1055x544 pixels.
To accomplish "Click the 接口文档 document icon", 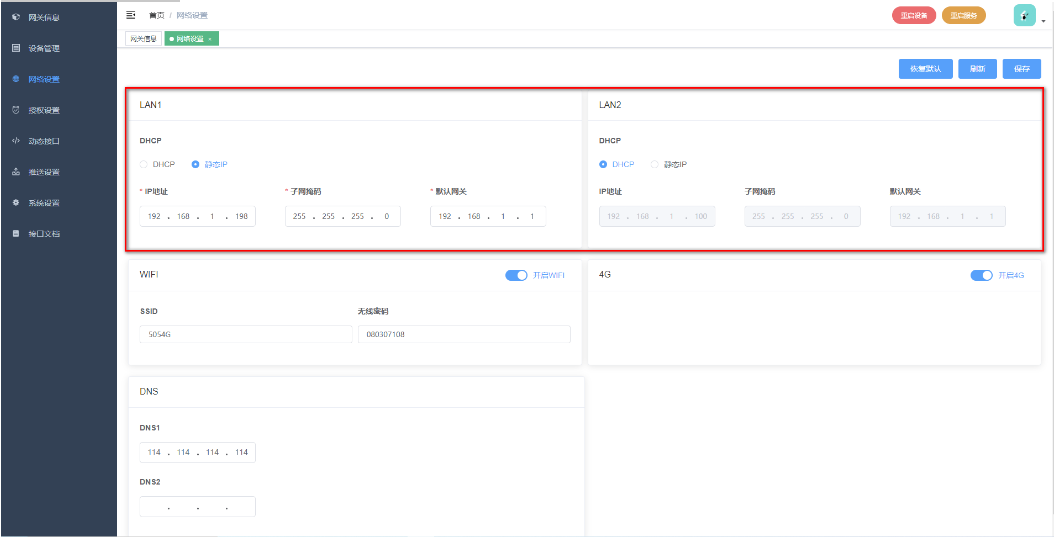I will (15, 234).
